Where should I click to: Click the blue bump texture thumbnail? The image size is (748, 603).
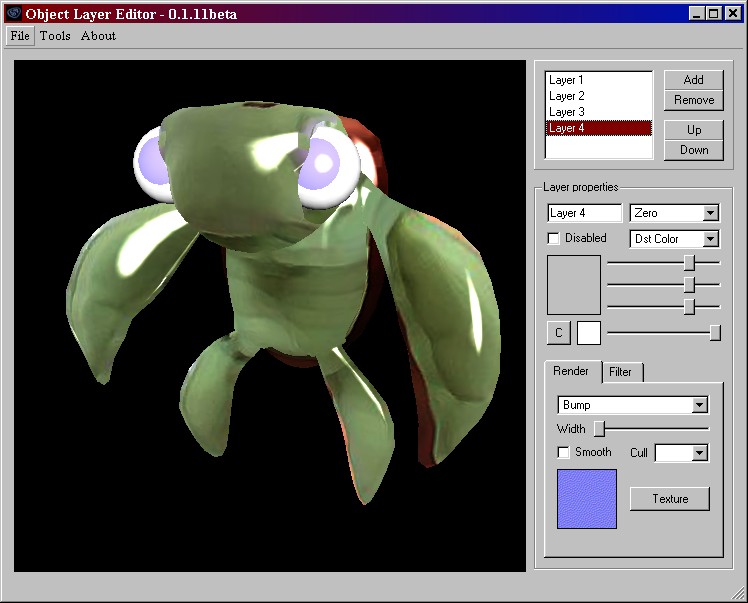point(587,499)
